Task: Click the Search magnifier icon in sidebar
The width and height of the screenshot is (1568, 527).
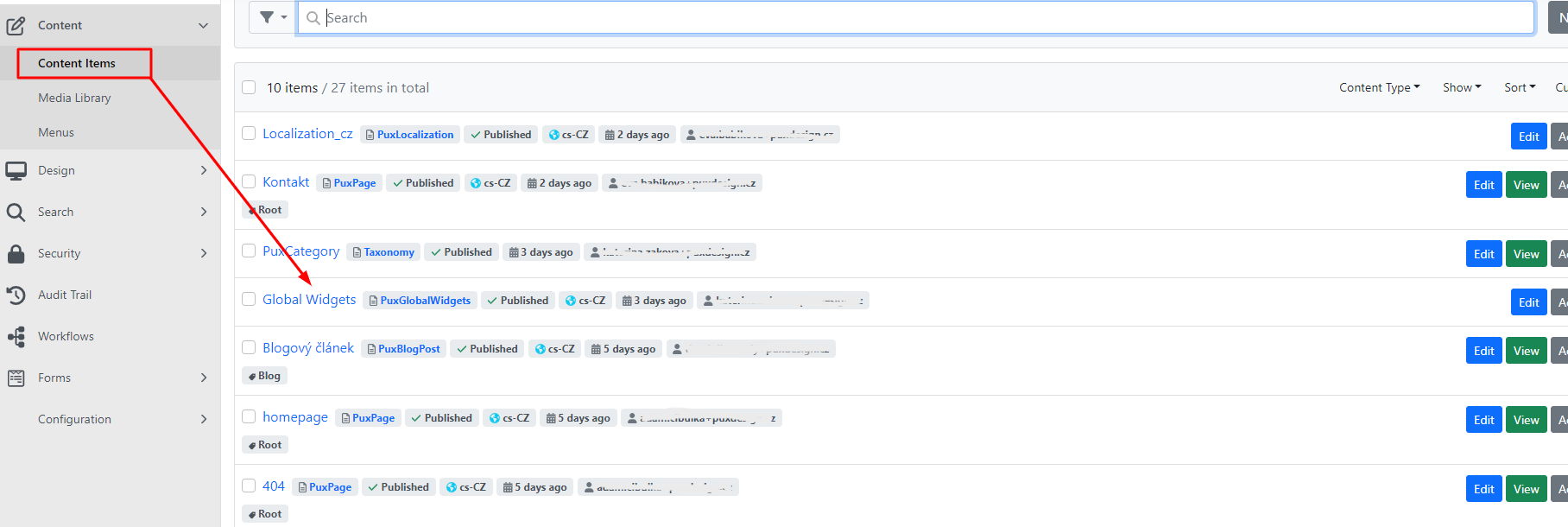Action: click(x=16, y=213)
